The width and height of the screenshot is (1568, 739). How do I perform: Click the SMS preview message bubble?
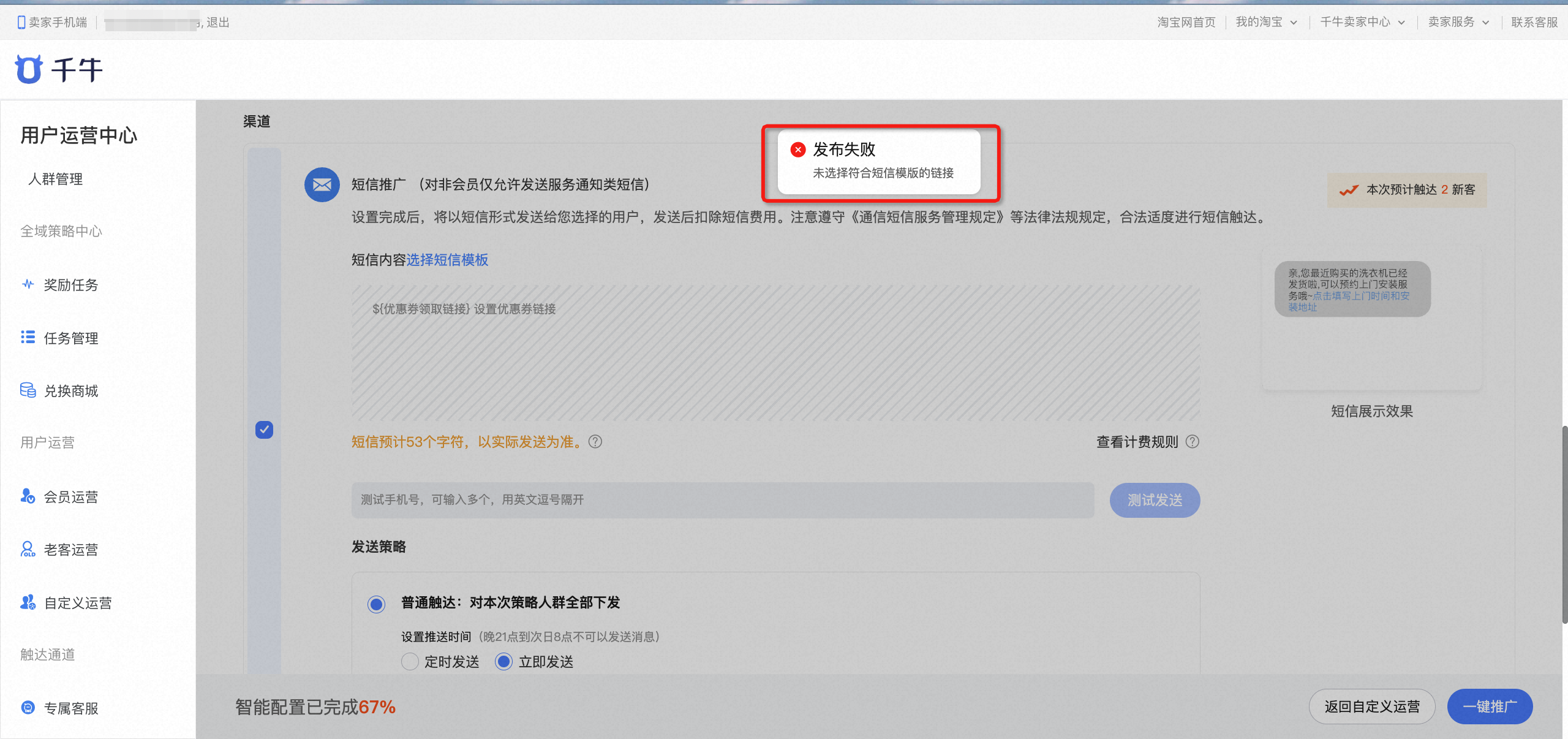[x=1352, y=289]
